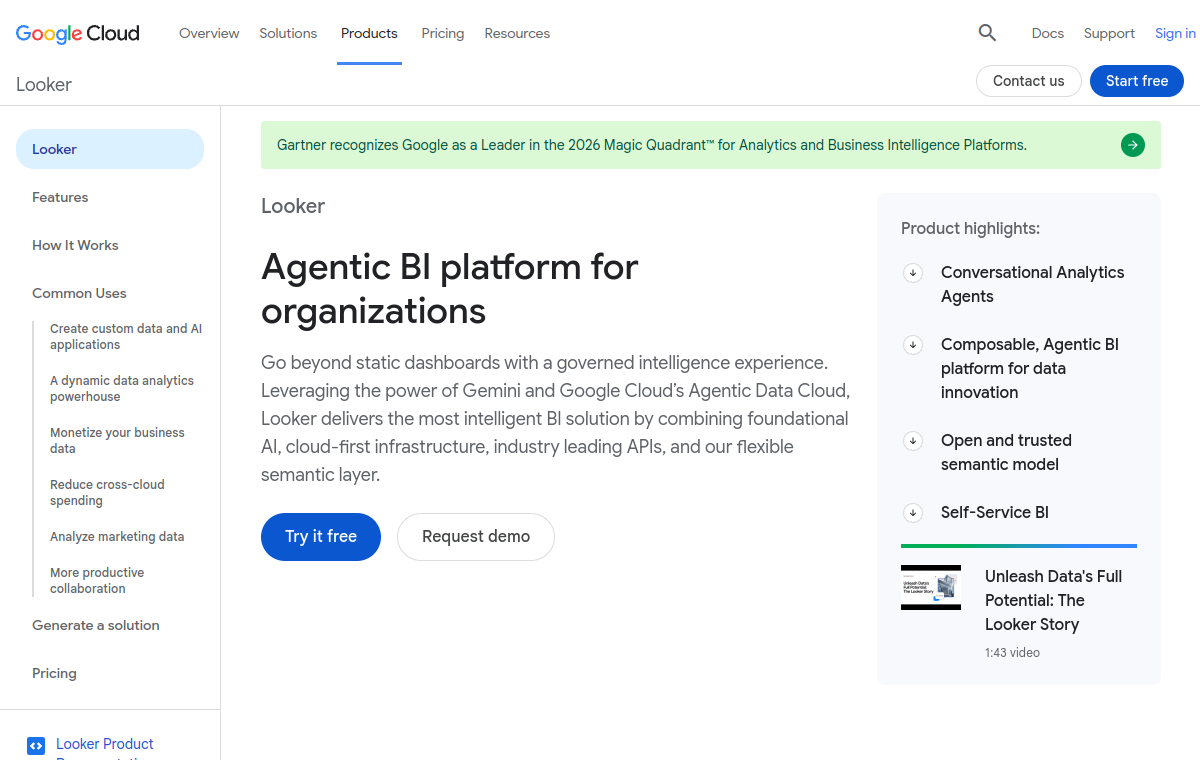Open the Looker Product Documentation link
1200x760 pixels.
(105, 747)
